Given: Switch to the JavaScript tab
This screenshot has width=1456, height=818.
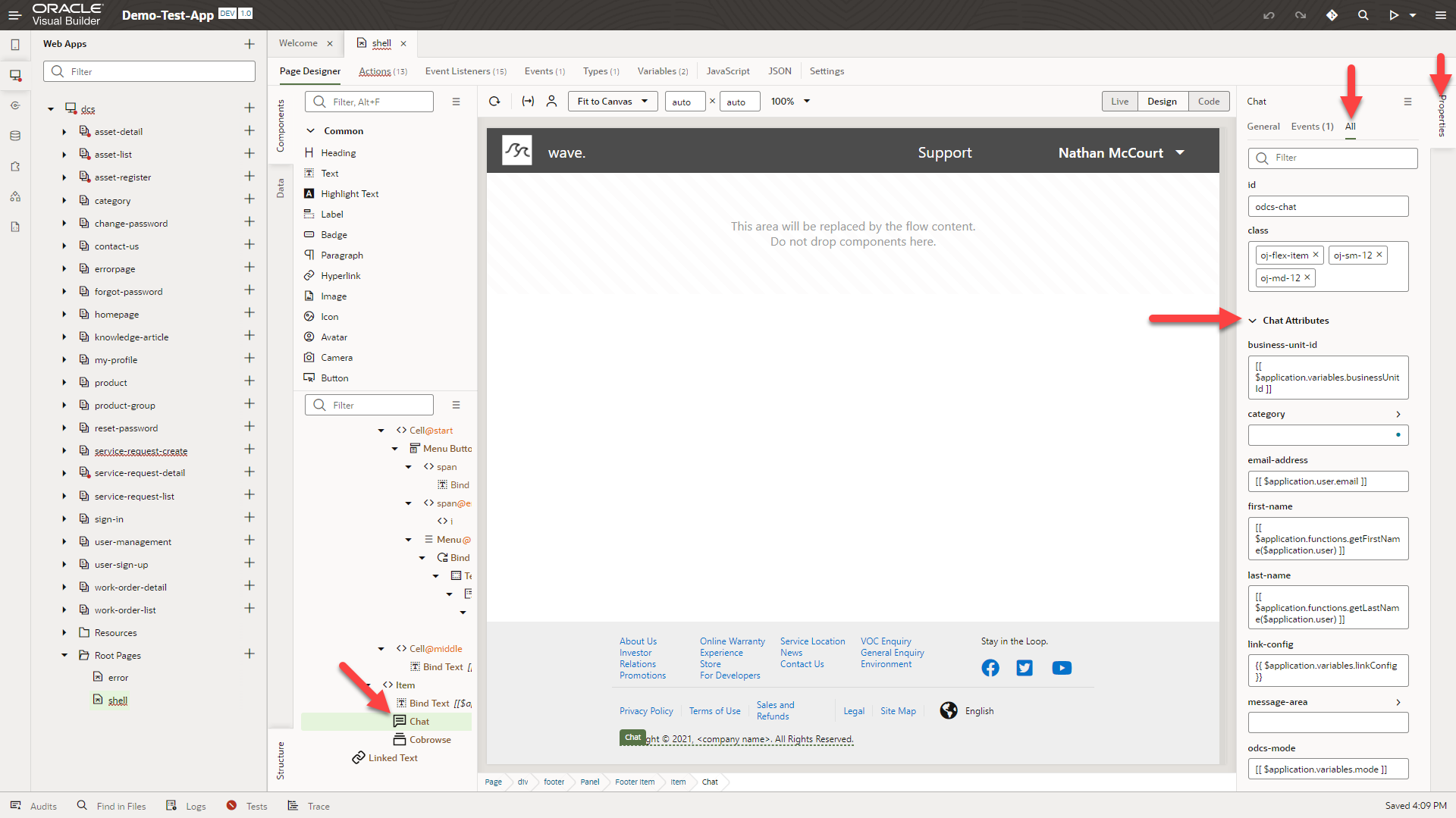Looking at the screenshot, I should 727,71.
